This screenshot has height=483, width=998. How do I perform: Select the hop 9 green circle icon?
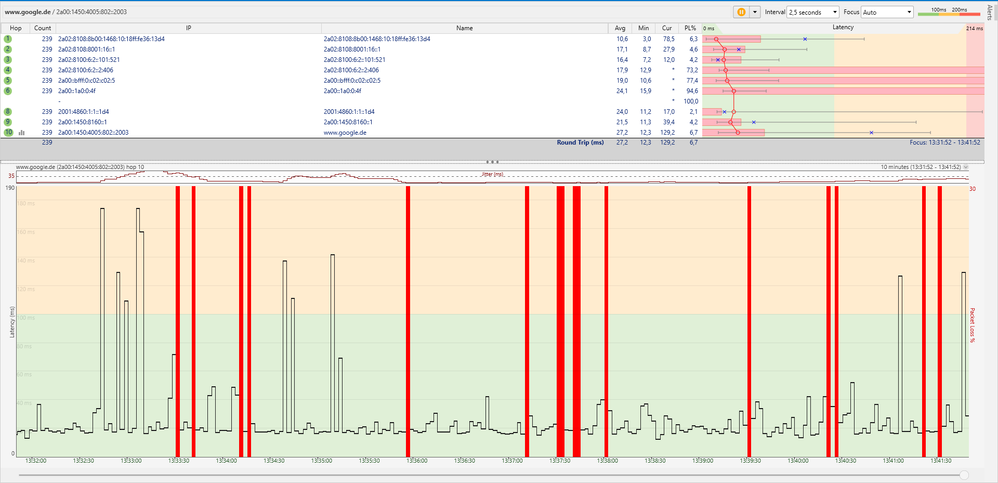[x=8, y=121]
